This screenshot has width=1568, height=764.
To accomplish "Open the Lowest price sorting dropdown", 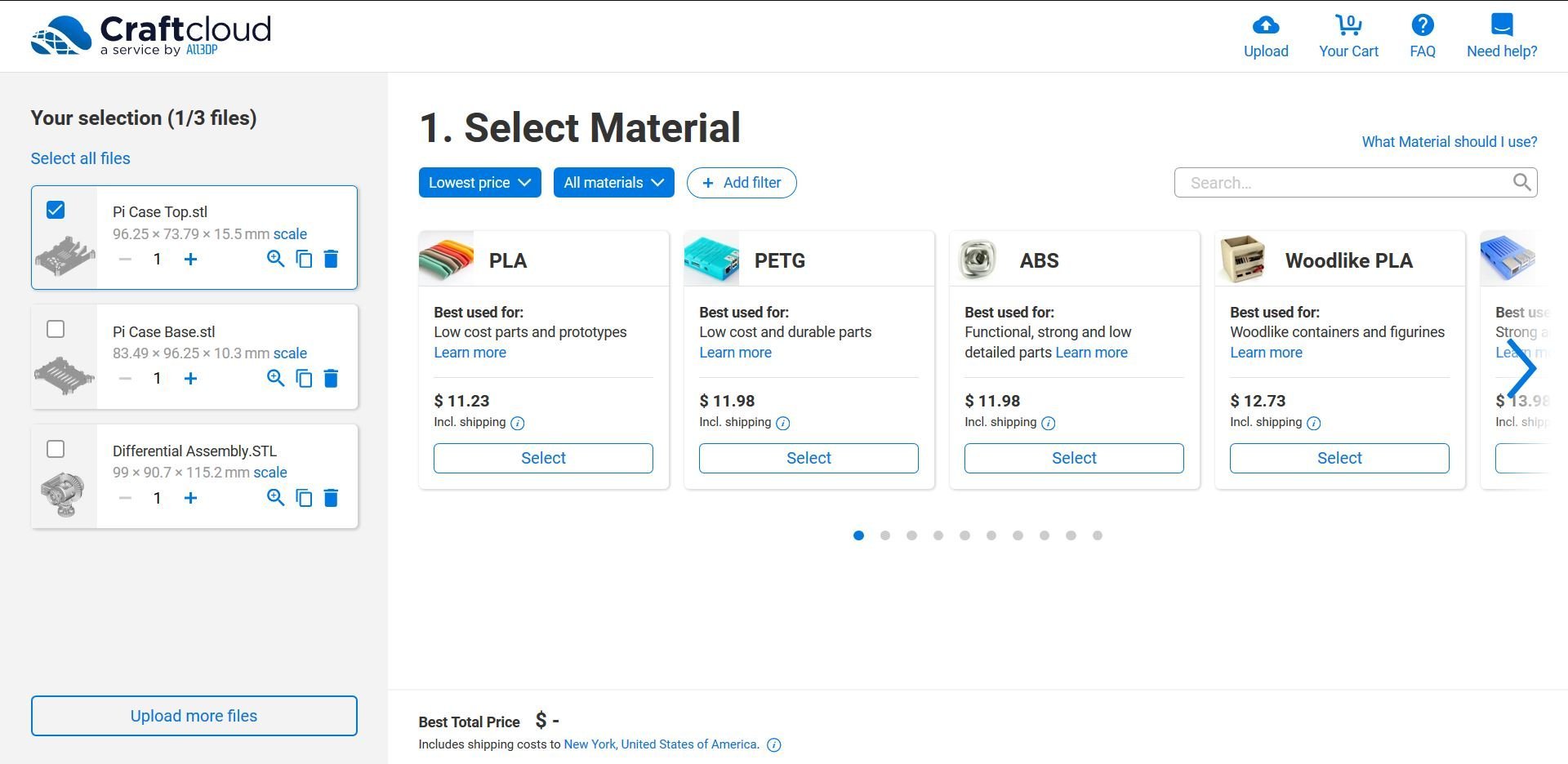I will (x=479, y=182).
